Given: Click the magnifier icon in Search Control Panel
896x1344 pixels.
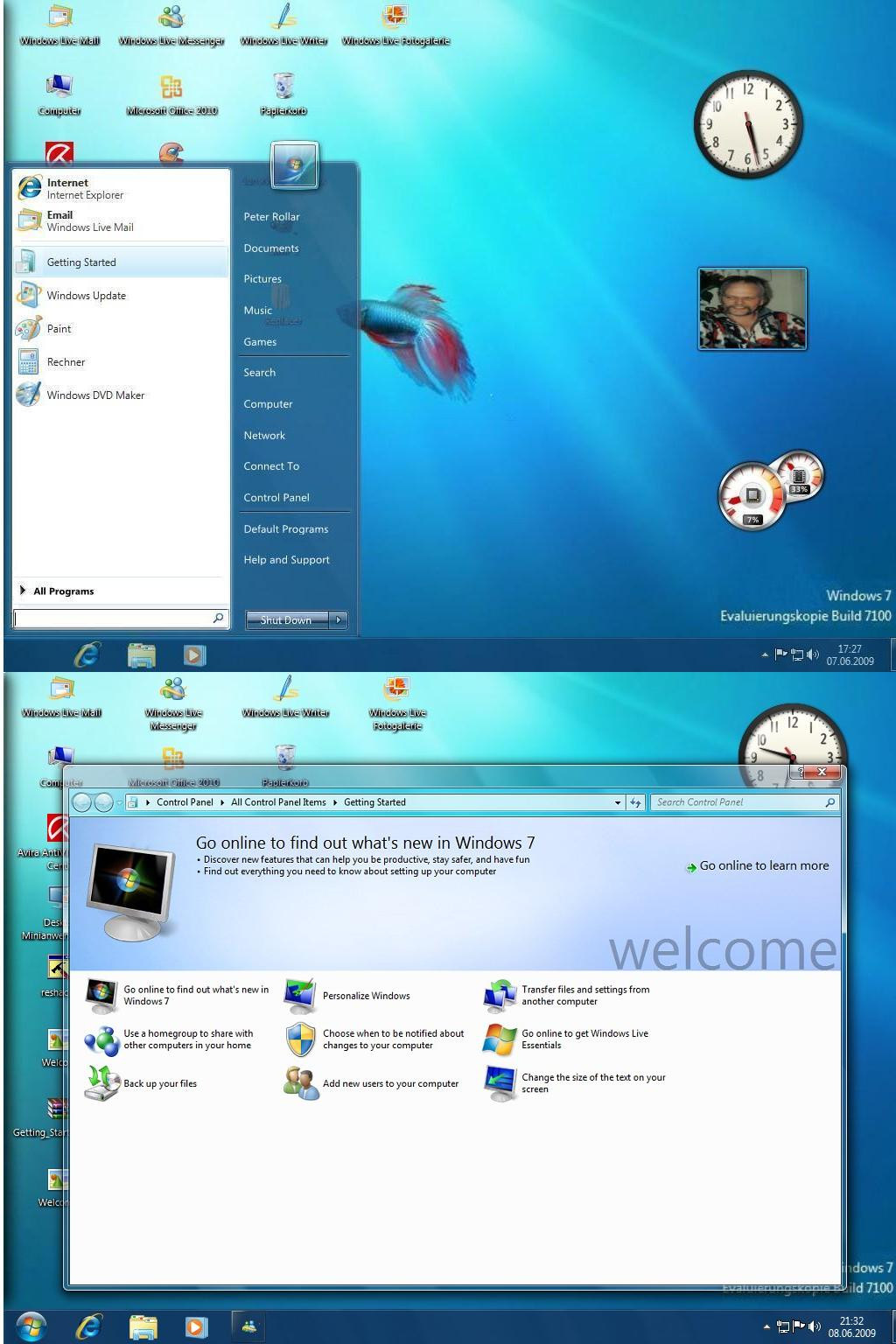Looking at the screenshot, I should tap(830, 802).
